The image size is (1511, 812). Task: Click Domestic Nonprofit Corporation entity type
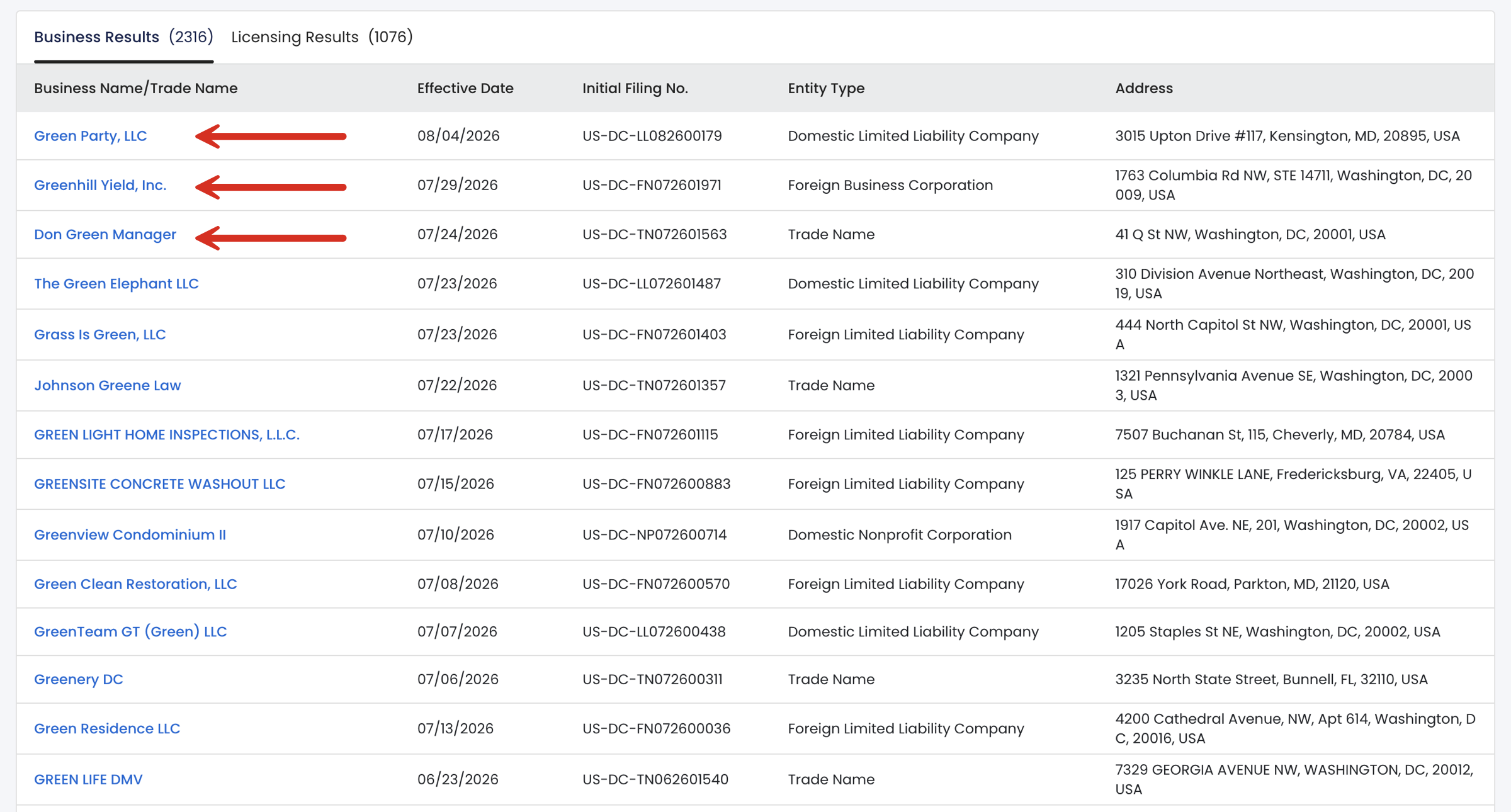point(900,535)
